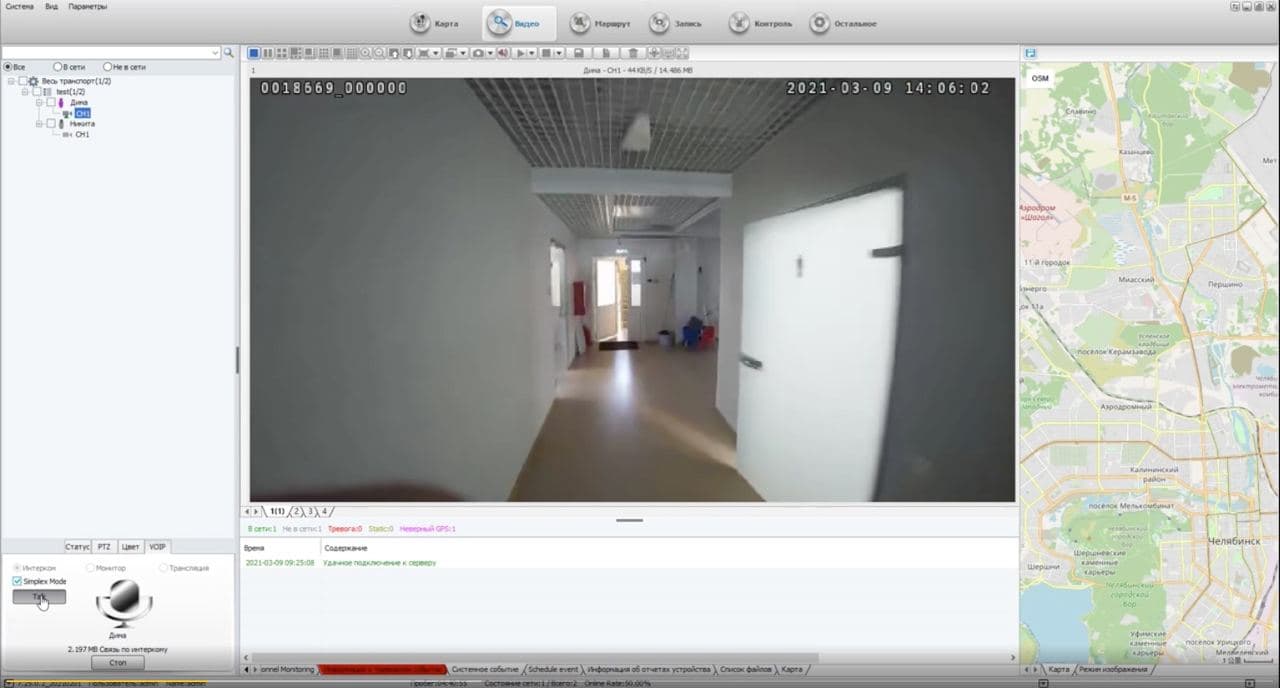Tick the Весь транспорт checkbox
Image resolution: width=1280 pixels, height=688 pixels.
(23, 81)
